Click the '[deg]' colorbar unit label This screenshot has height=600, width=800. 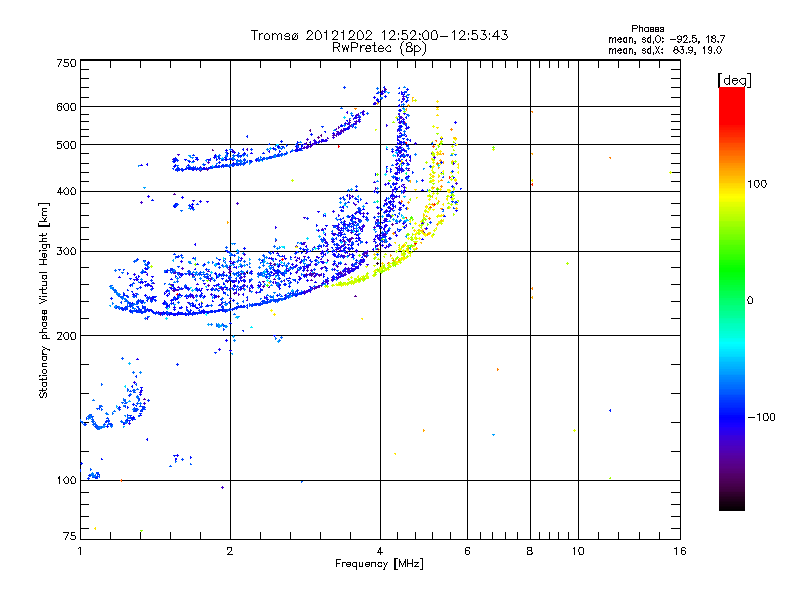[734, 80]
